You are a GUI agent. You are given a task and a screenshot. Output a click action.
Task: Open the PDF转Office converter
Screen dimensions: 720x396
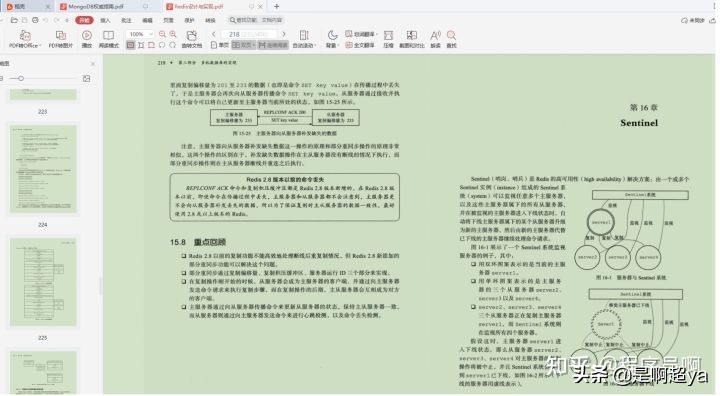pos(25,39)
